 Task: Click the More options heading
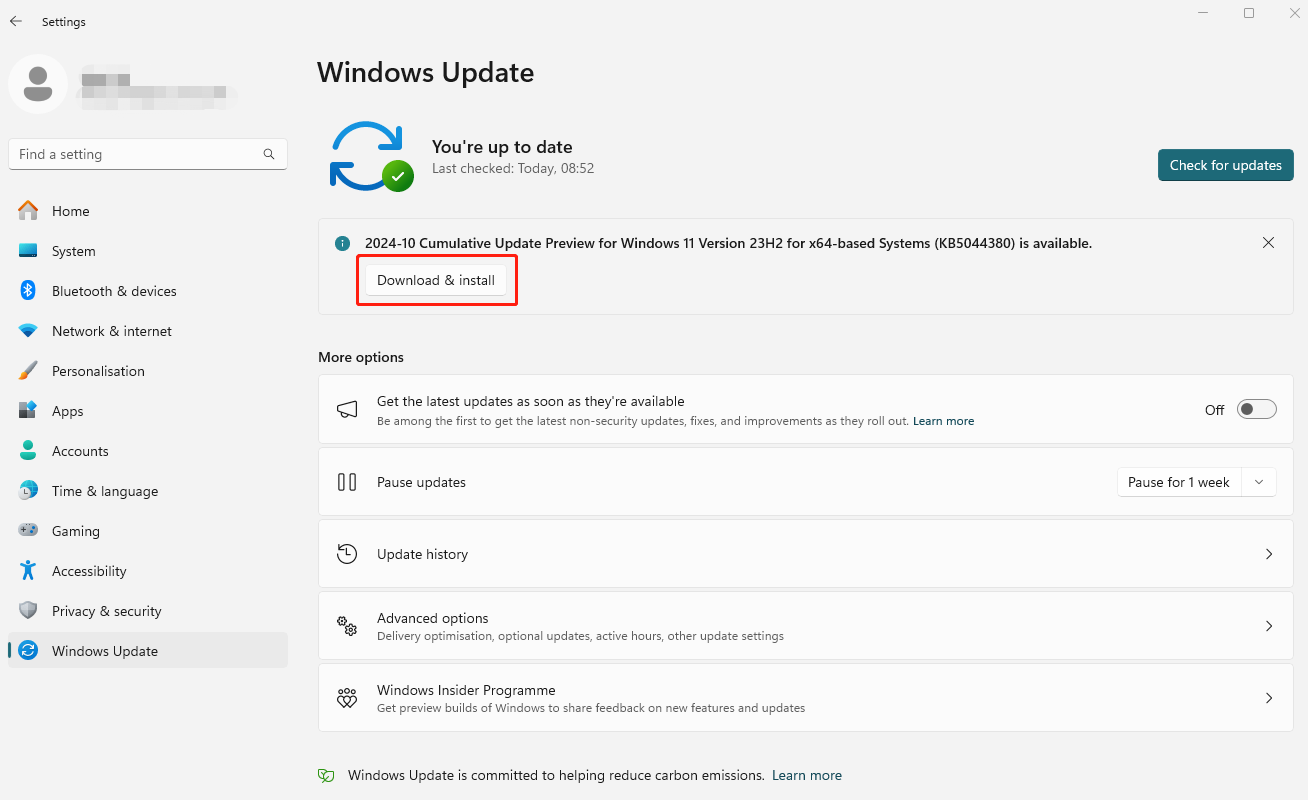coord(361,357)
